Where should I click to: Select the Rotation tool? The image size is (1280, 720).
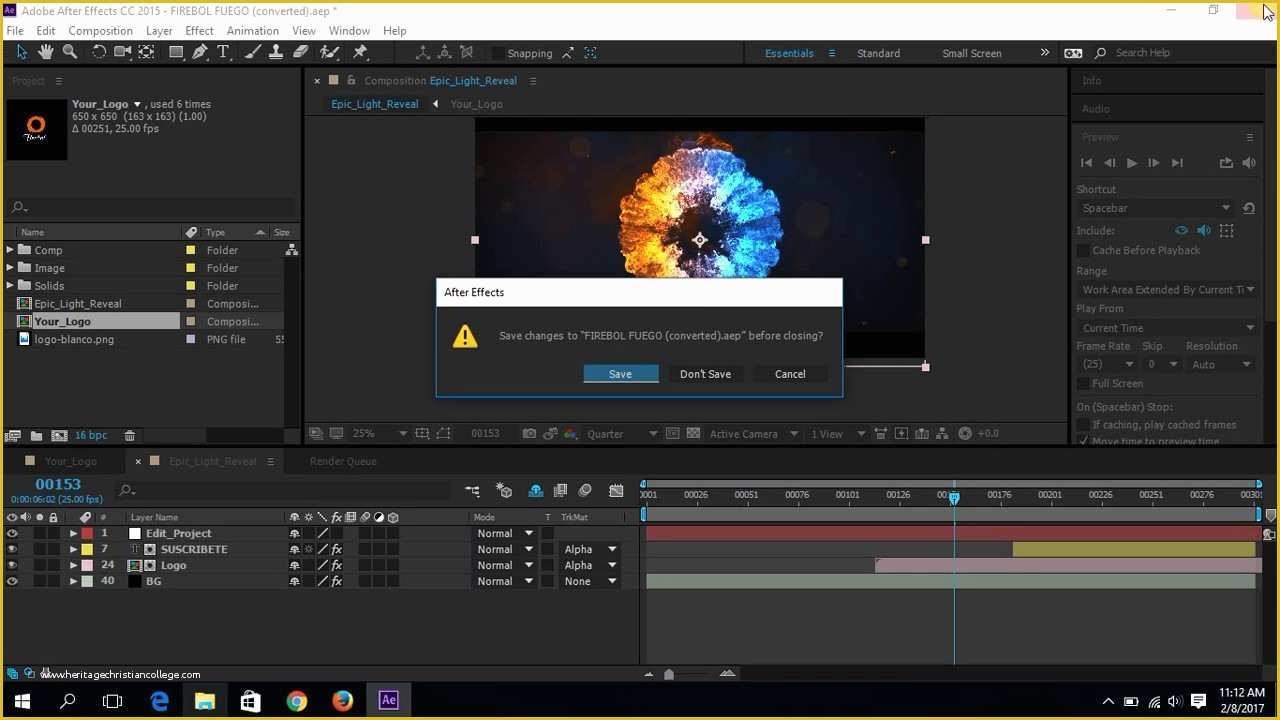pos(99,52)
